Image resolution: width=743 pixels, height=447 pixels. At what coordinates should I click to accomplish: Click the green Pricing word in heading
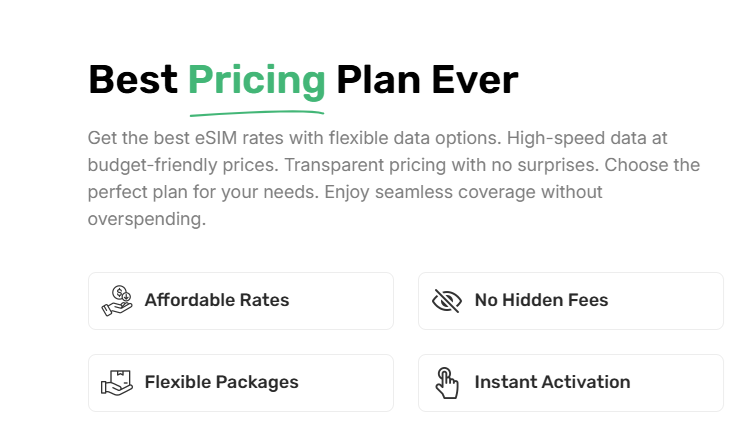point(256,81)
